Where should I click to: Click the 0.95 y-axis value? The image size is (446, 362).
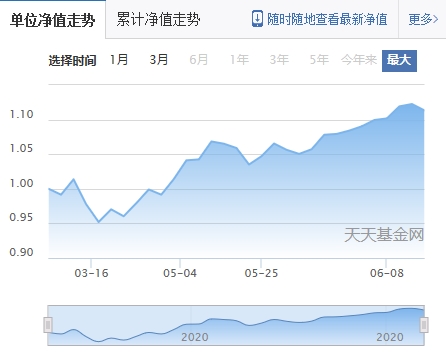click(22, 217)
